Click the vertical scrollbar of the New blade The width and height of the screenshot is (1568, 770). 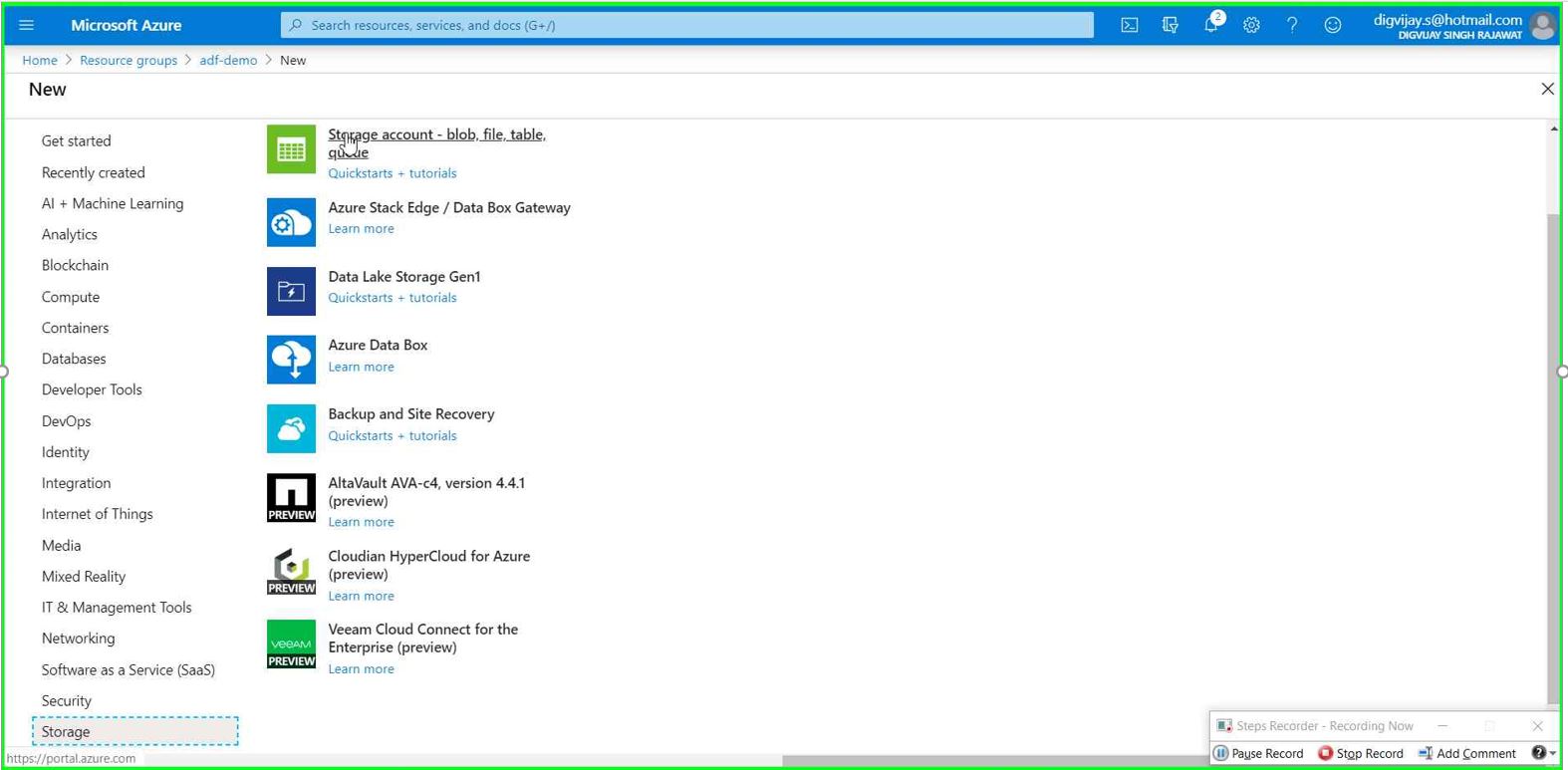(x=1553, y=458)
